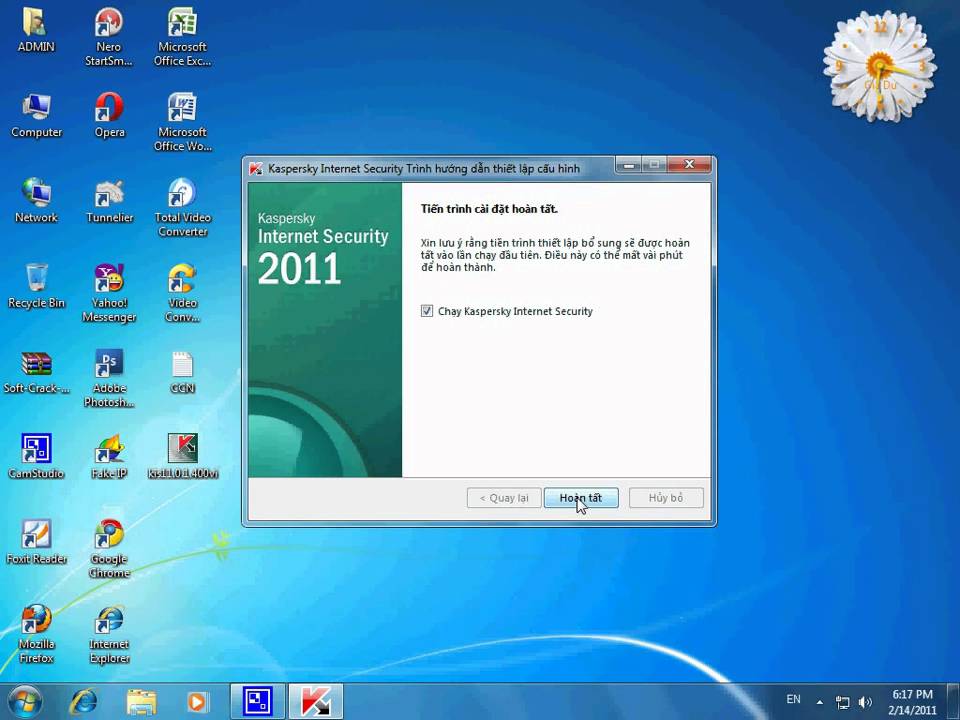This screenshot has height=720, width=960.
Task: Launch Internet Explorer from the taskbar
Action: tap(83, 702)
